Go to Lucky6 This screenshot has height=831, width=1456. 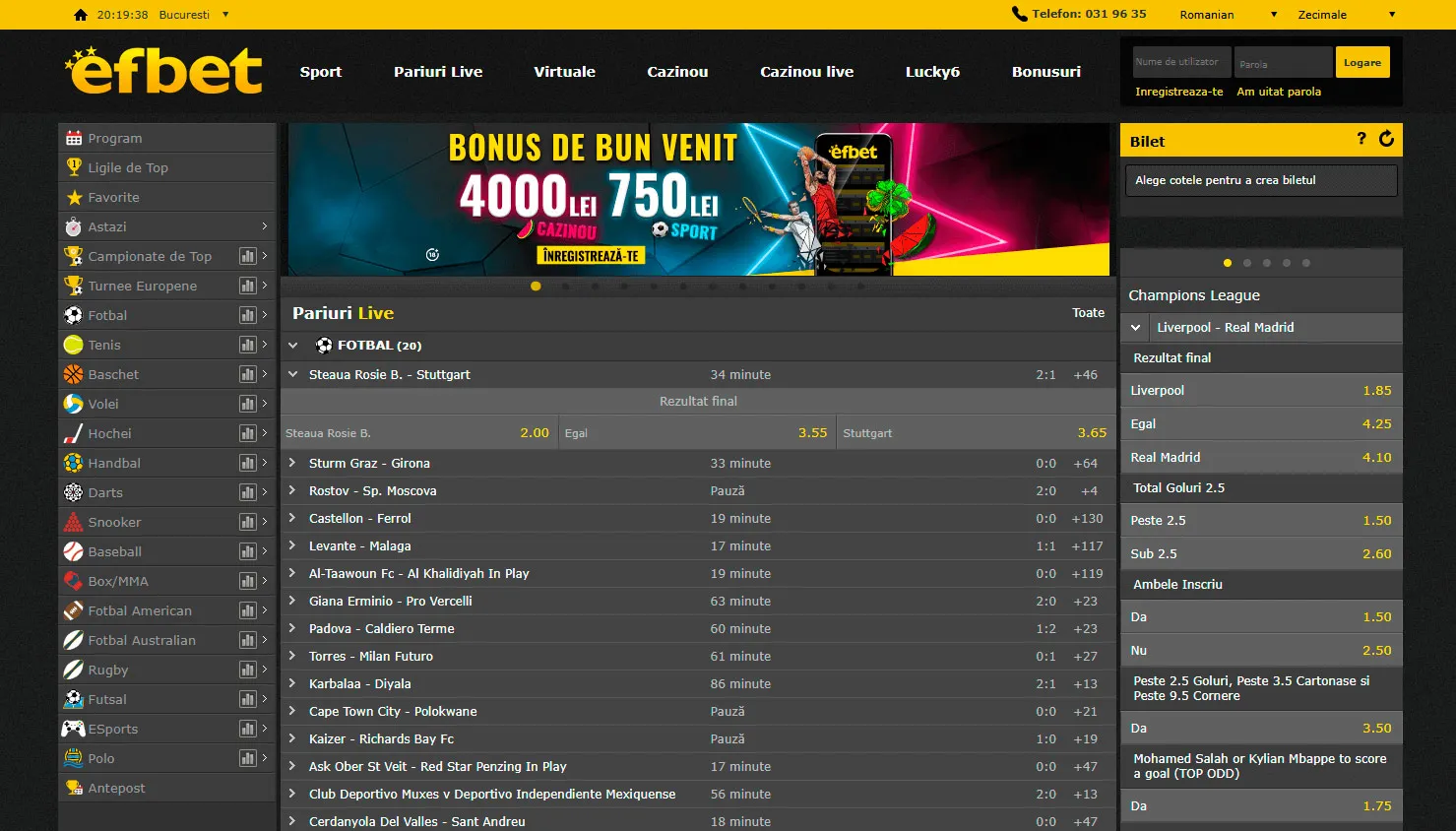click(932, 72)
